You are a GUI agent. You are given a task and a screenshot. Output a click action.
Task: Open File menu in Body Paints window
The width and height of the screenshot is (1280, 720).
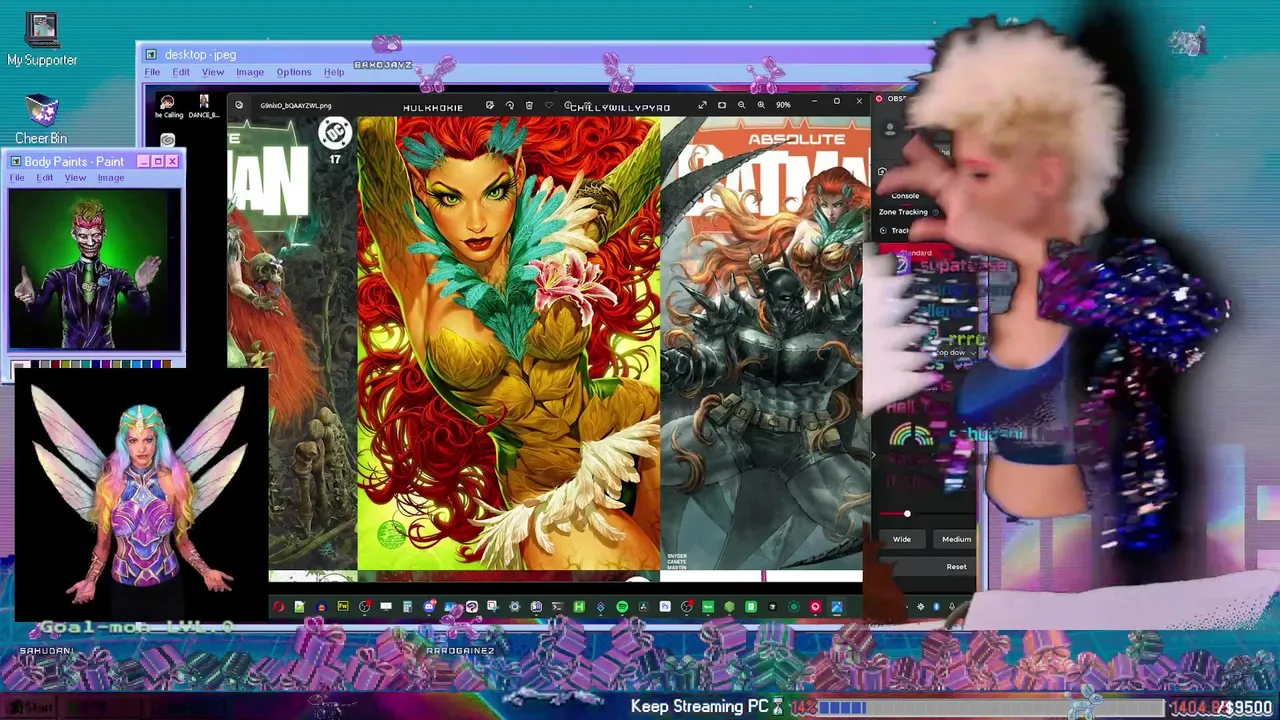17,178
